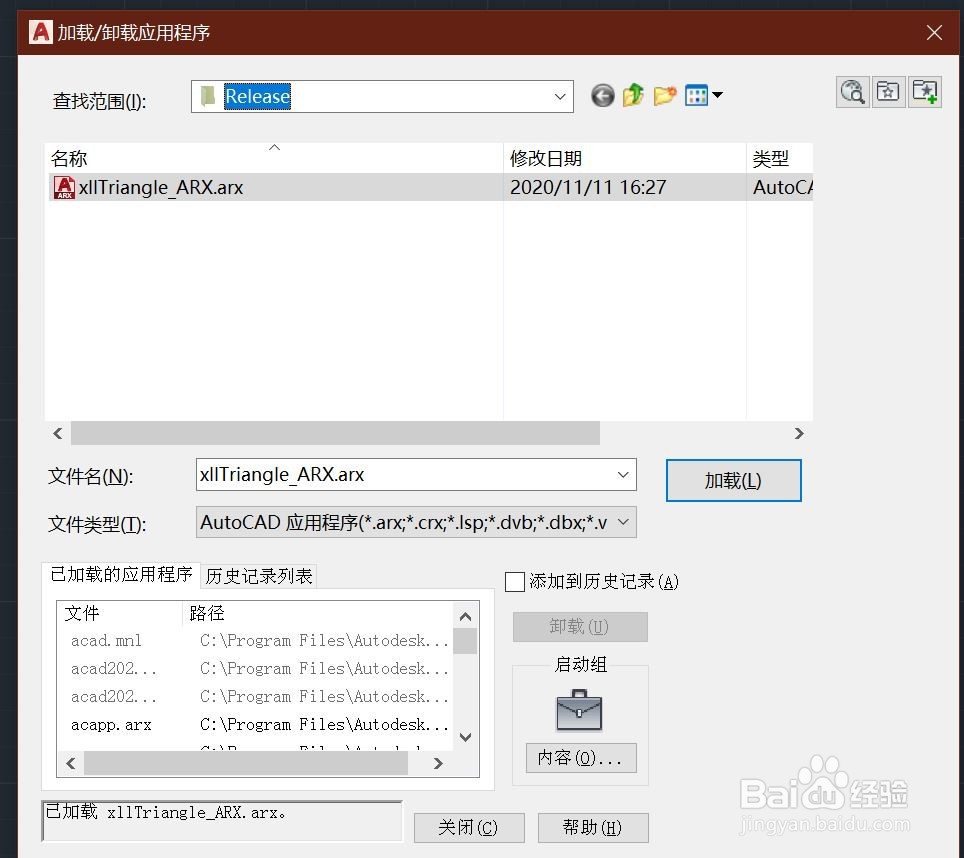Click the Startup Suite briefcase icon

[x=579, y=710]
